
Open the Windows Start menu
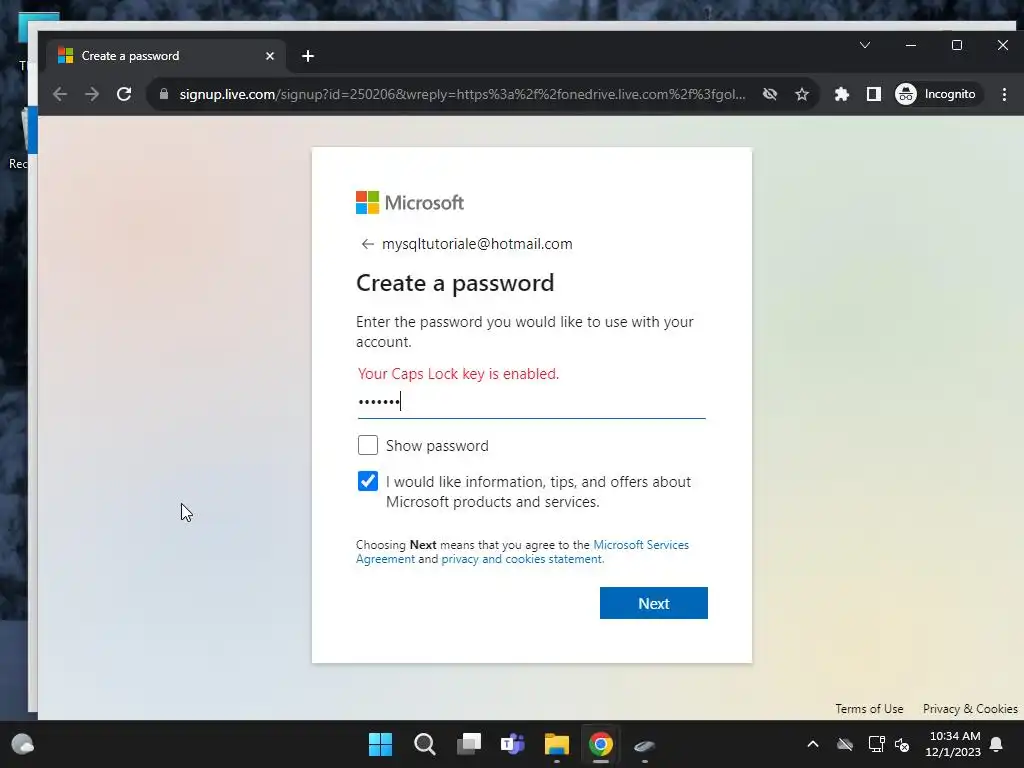coord(381,744)
